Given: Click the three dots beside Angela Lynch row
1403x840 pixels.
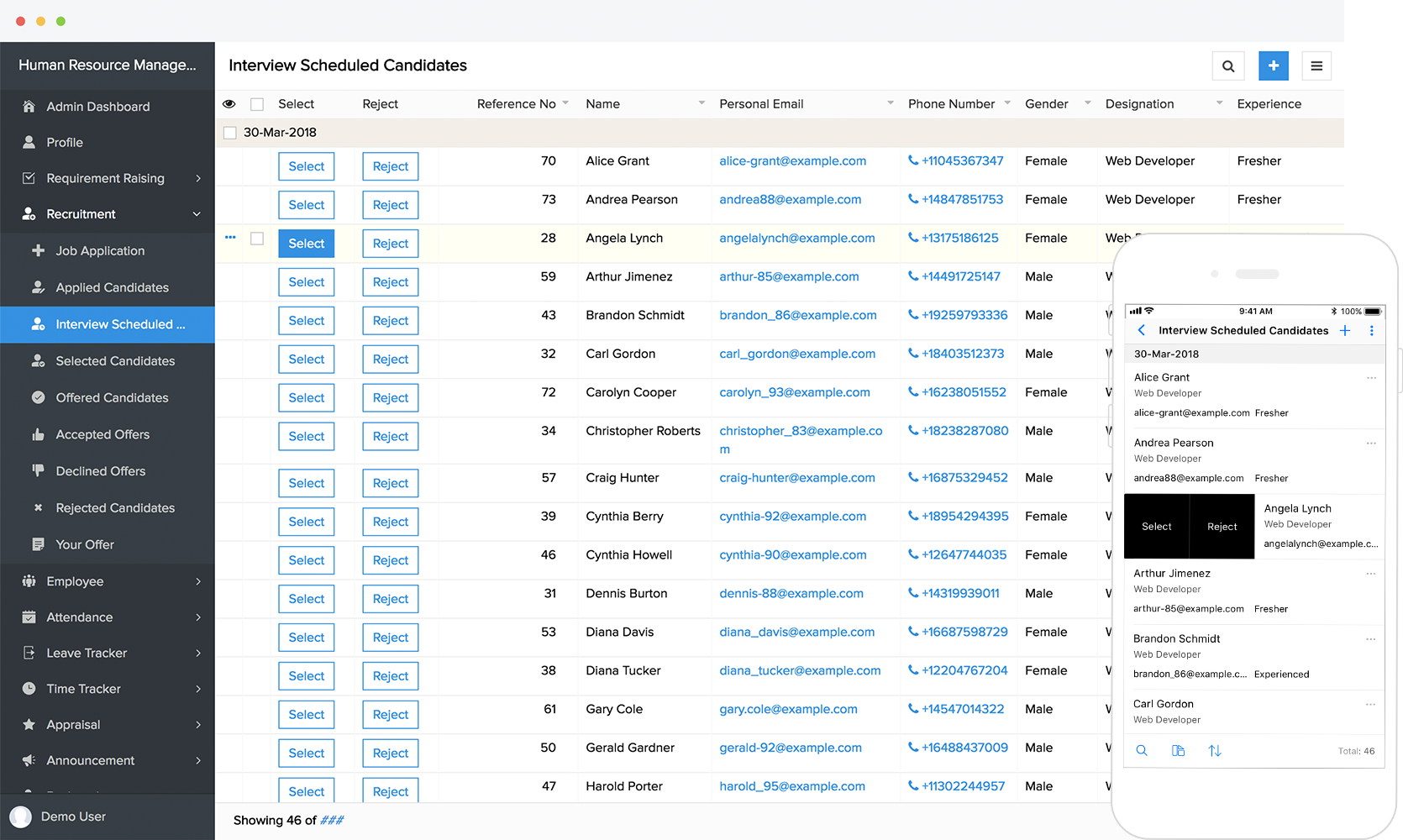Looking at the screenshot, I should (230, 238).
